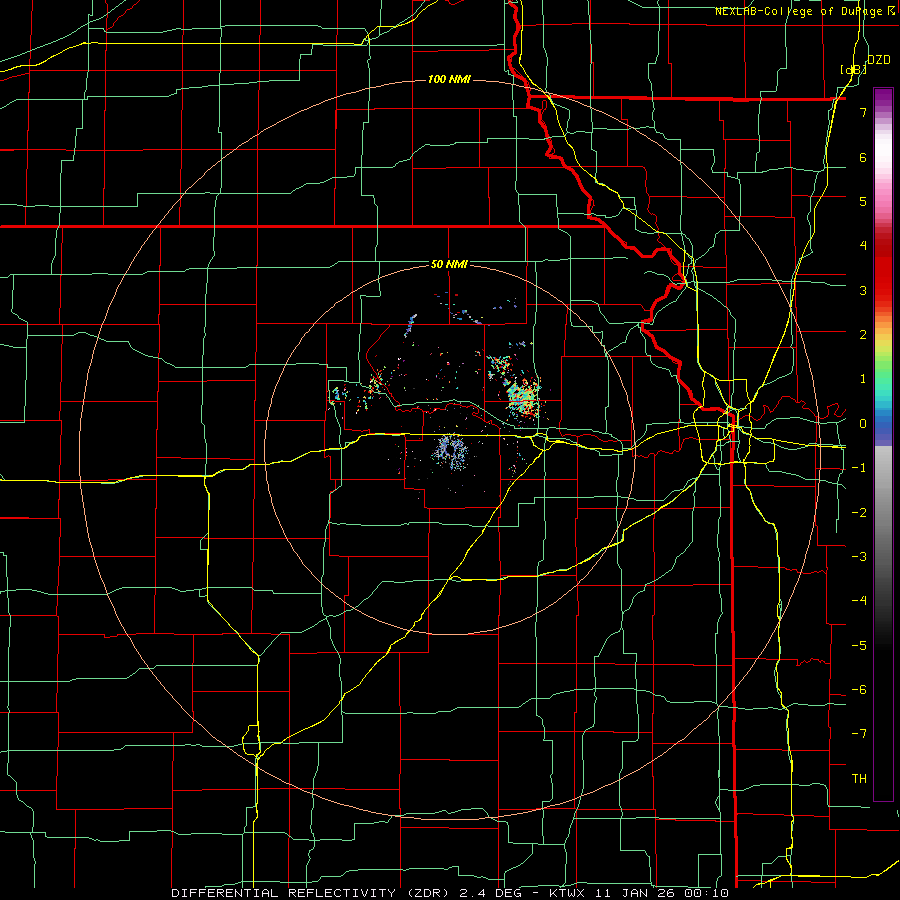Viewport: 900px width, 900px height.
Task: Click the TH threshold label on the scale
Action: (859, 779)
